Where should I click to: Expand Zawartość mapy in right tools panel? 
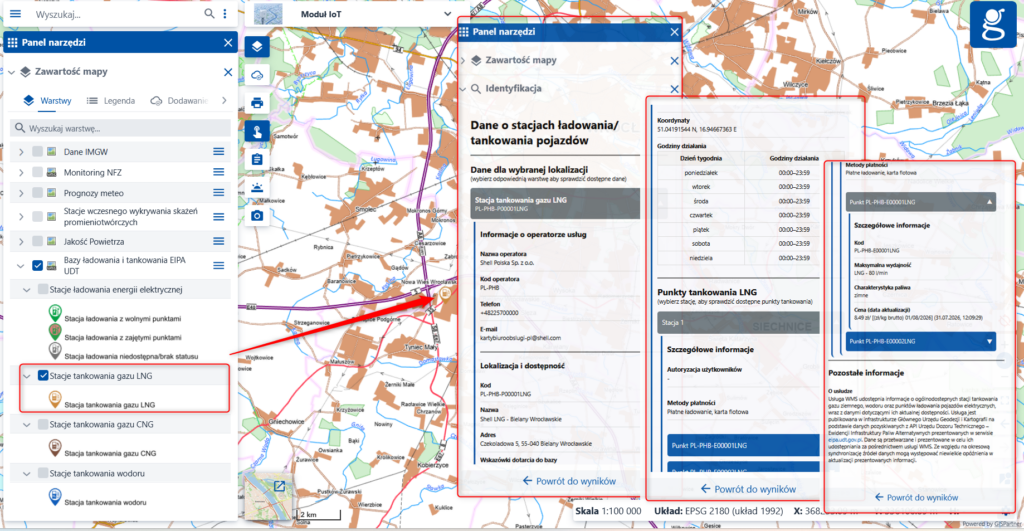click(463, 60)
